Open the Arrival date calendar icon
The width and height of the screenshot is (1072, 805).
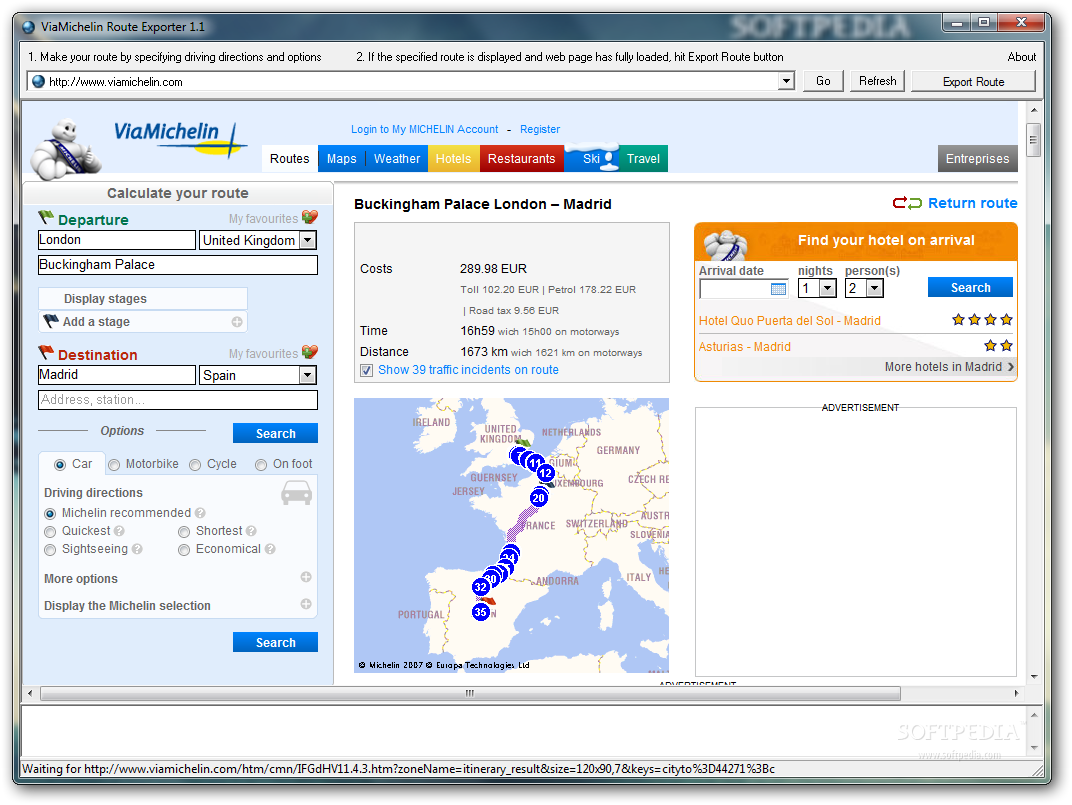click(x=778, y=289)
